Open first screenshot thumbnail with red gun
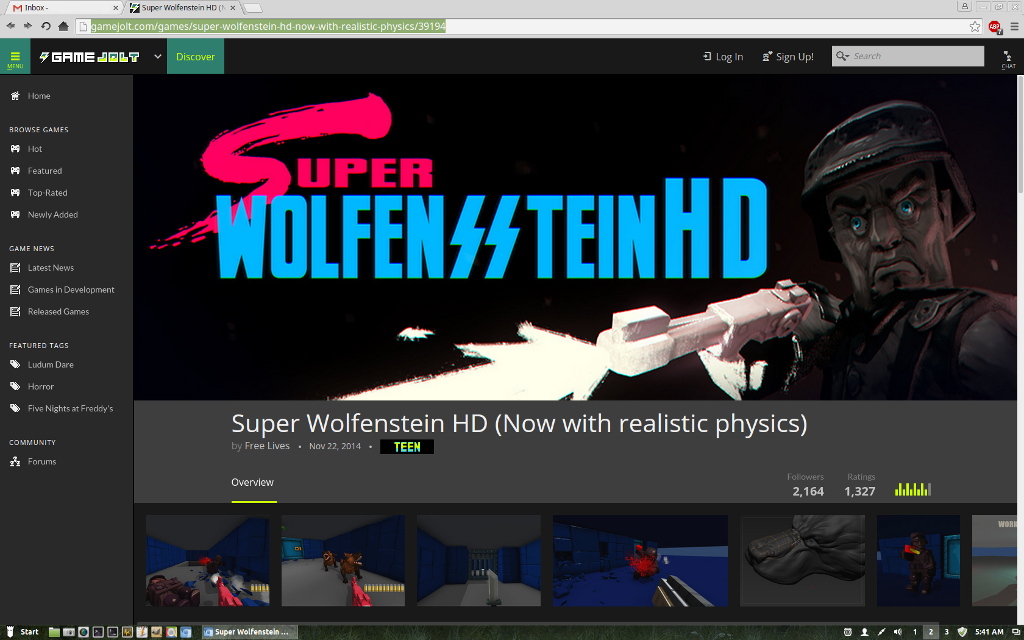The height and width of the screenshot is (640, 1024). pos(208,560)
